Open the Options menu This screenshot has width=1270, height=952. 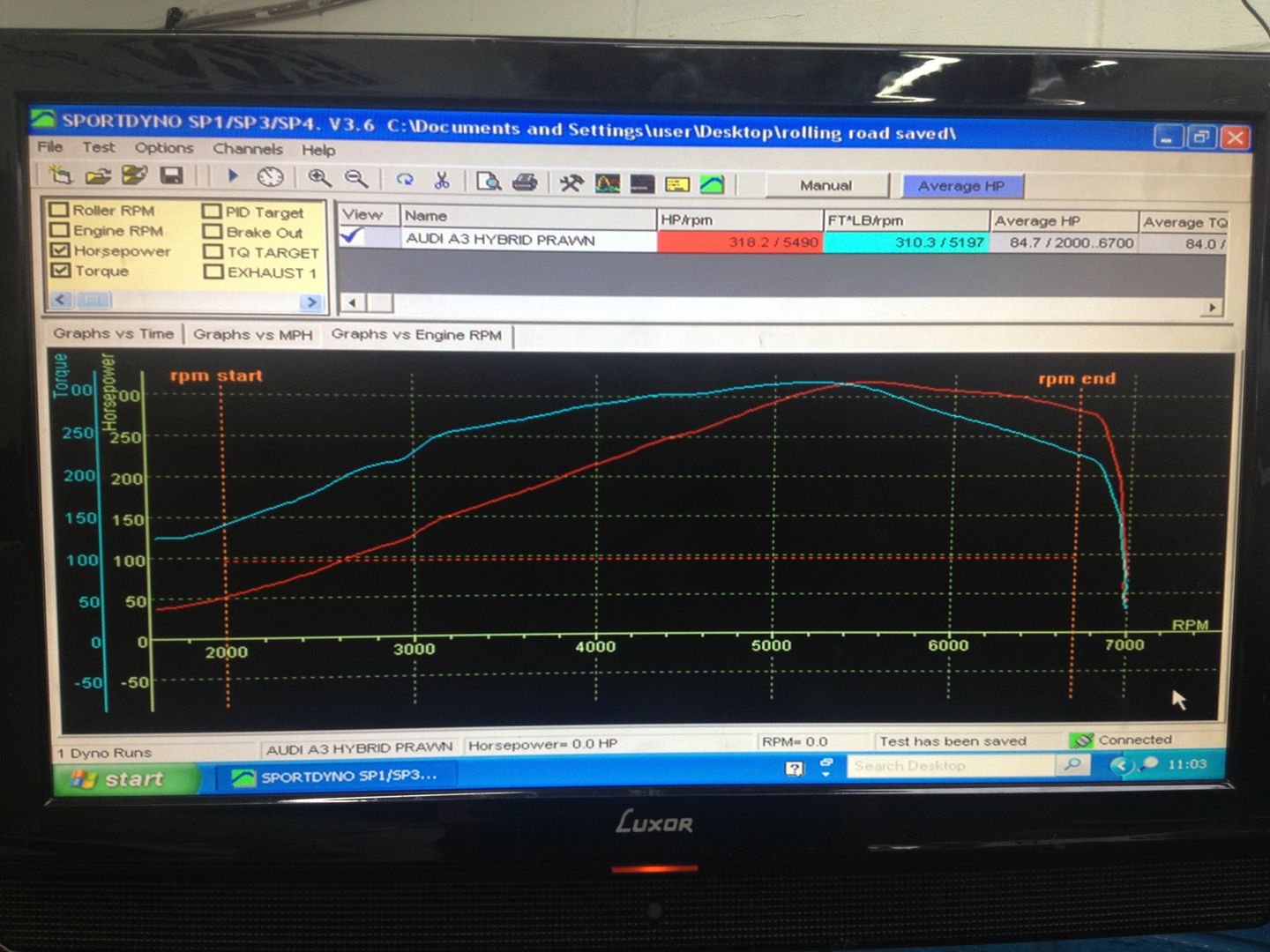(164, 148)
